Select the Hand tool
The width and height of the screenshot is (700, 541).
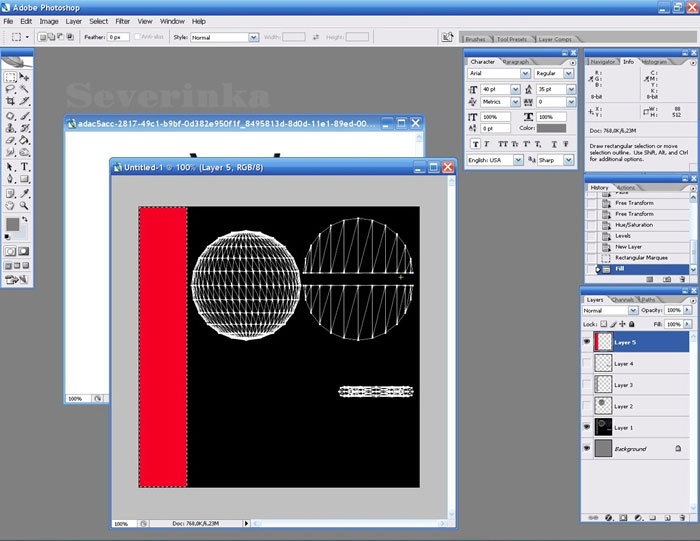[x=10, y=206]
